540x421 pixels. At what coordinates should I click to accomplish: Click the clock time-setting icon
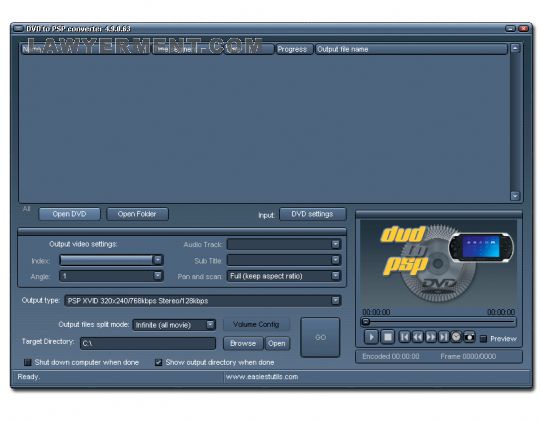coord(456,337)
